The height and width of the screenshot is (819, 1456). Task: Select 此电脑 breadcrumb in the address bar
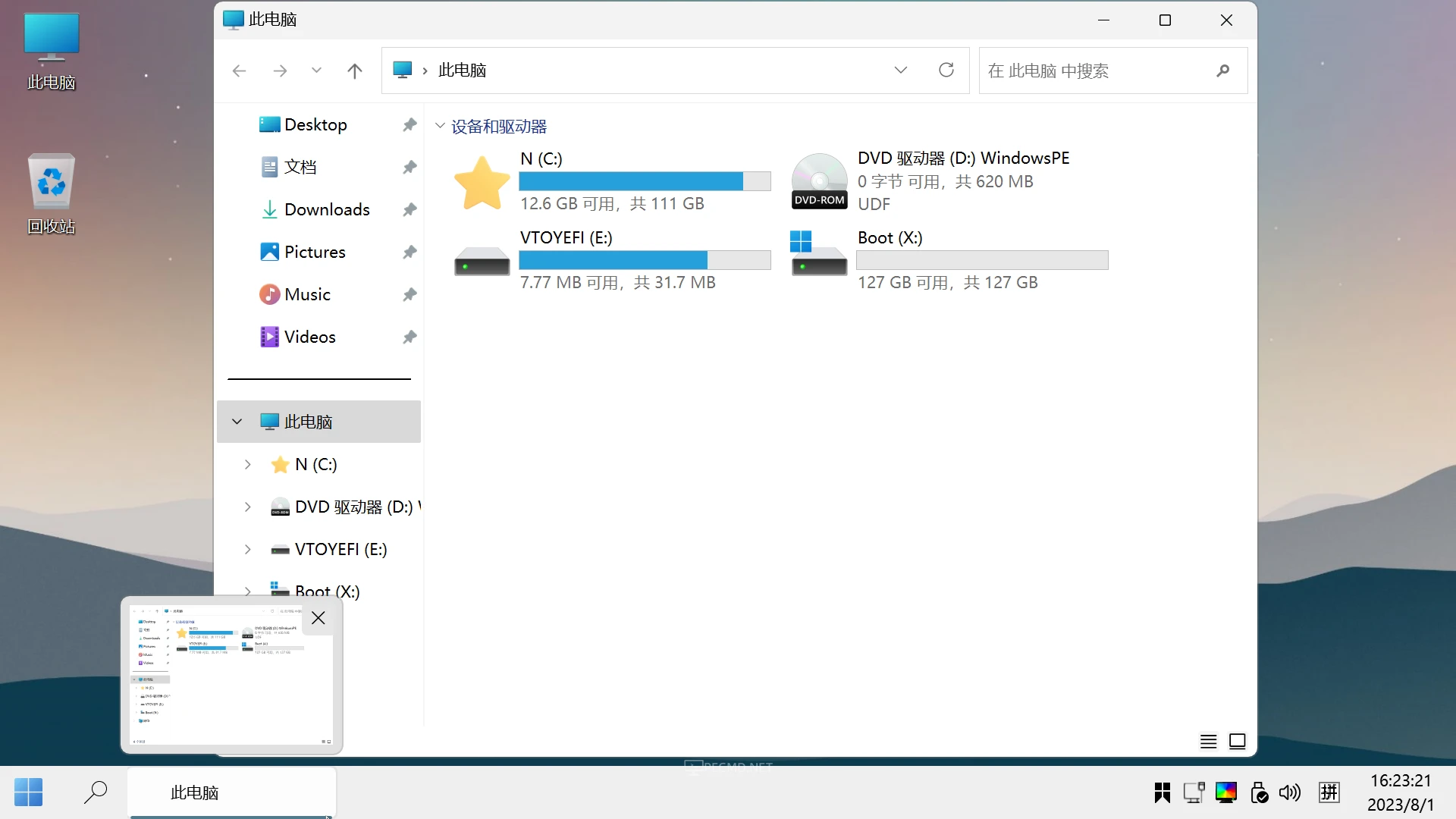click(x=462, y=71)
